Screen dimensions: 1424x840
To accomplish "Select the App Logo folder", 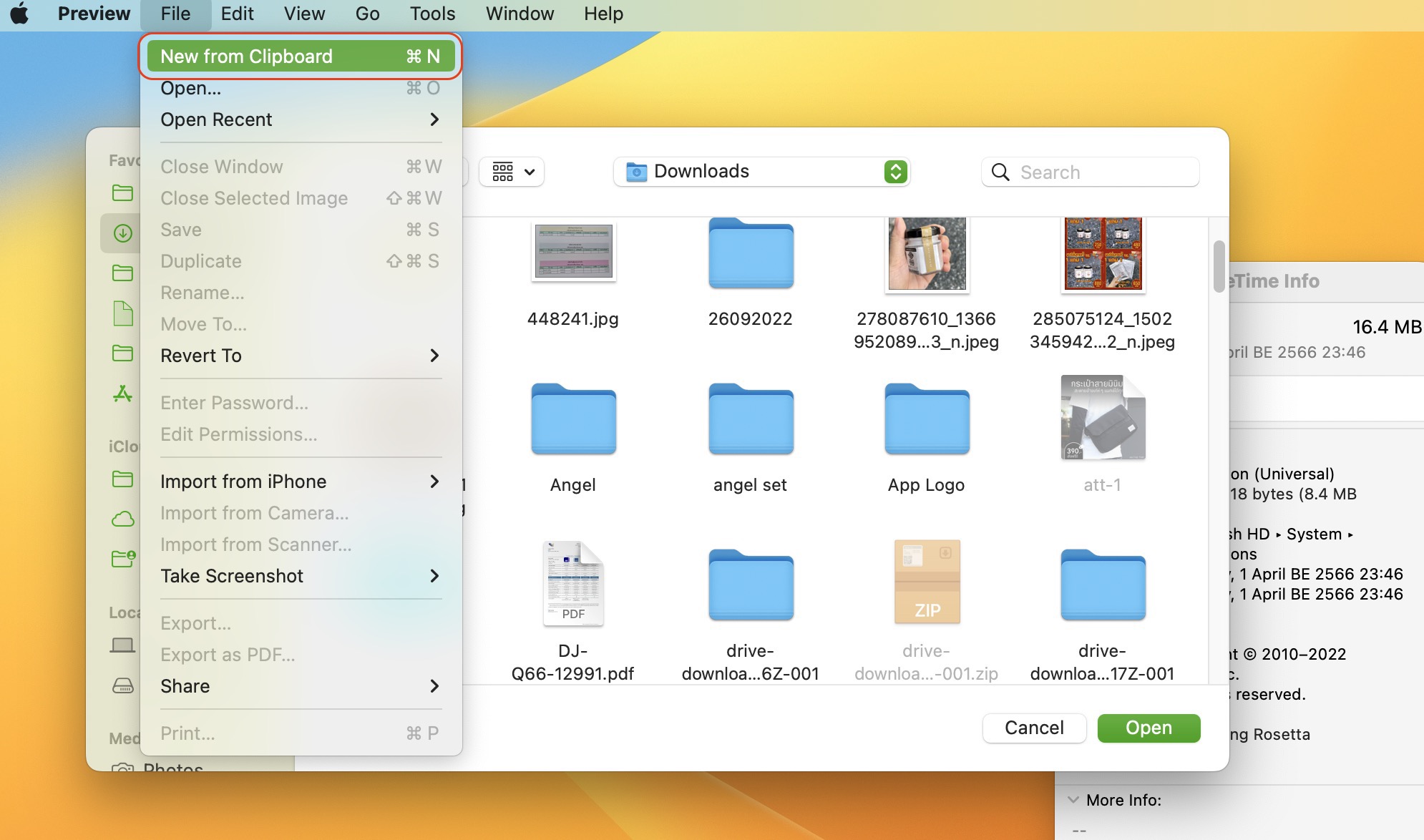I will [x=926, y=419].
